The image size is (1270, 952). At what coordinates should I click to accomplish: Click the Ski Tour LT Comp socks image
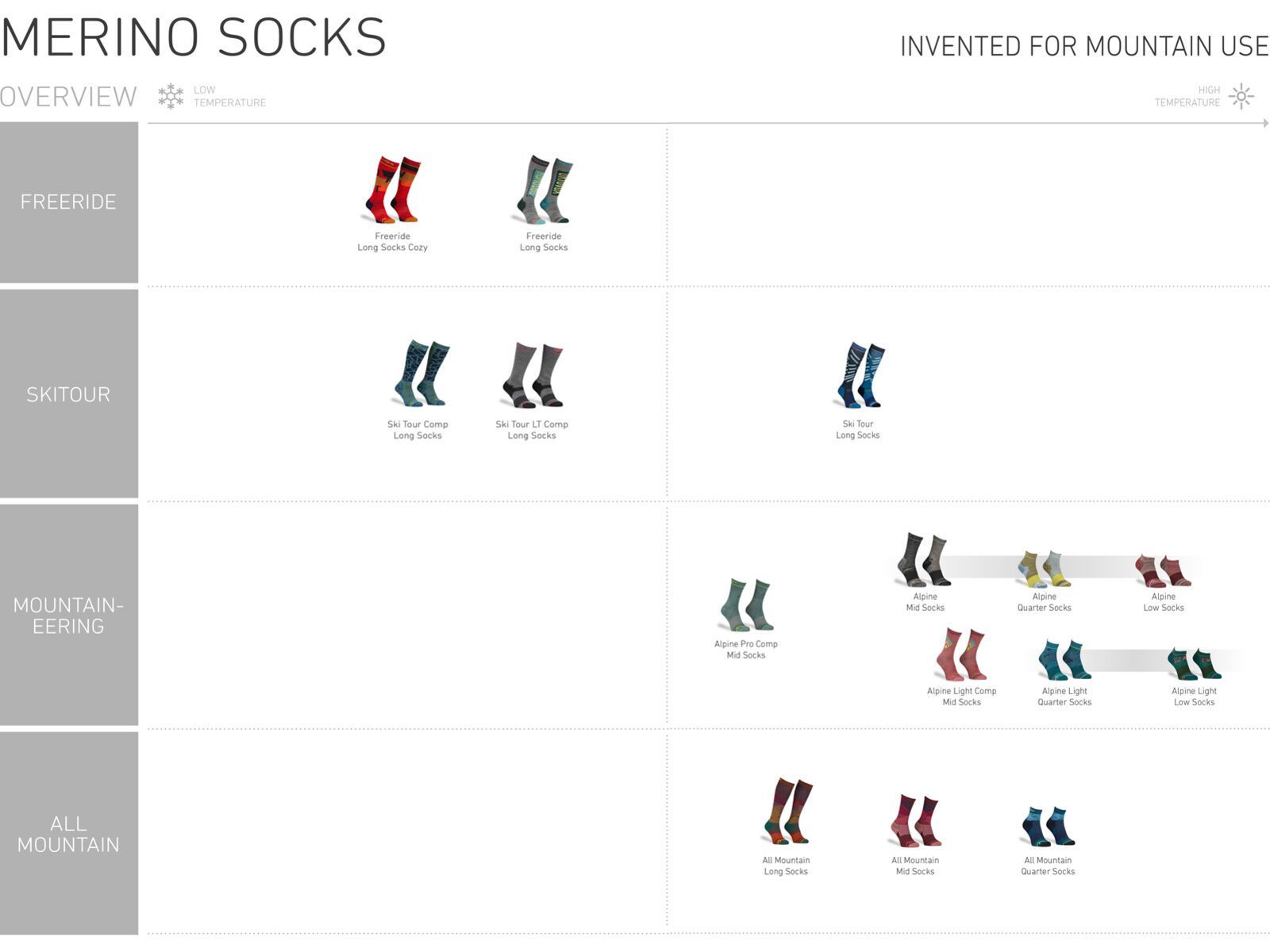(x=533, y=374)
